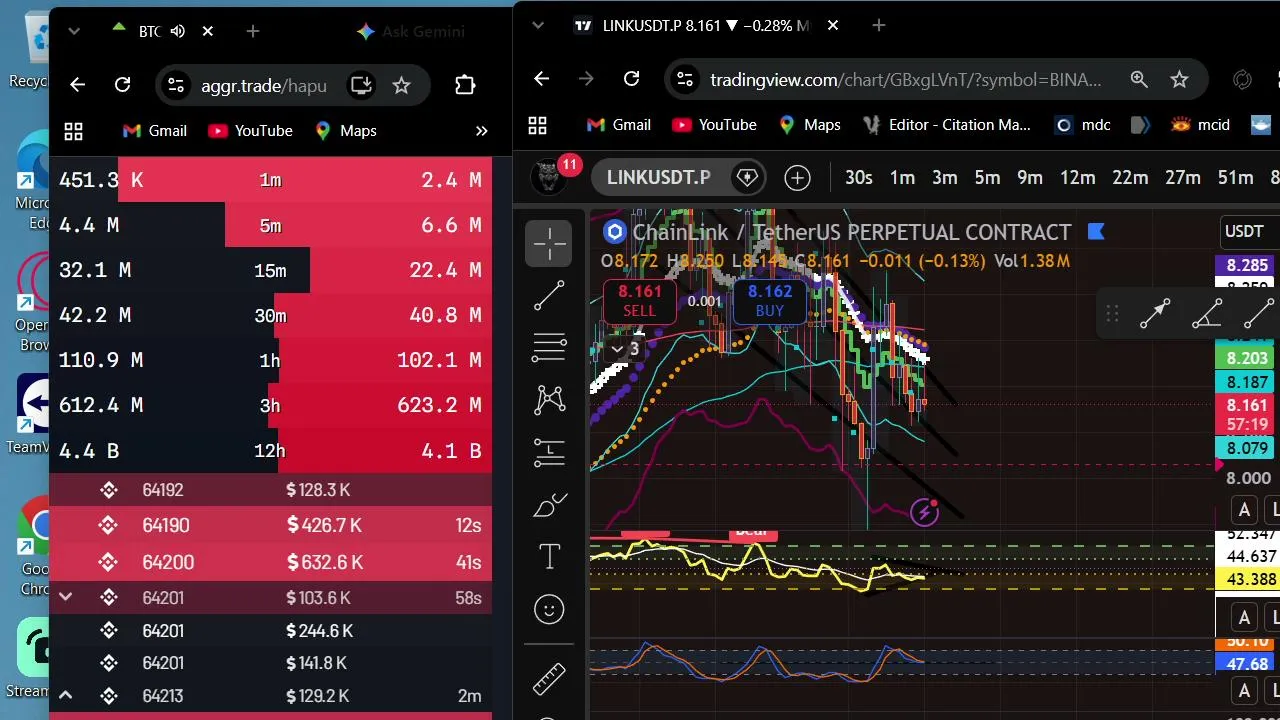Viewport: 1280px width, 720px height.
Task: Click the zoom magnifier in TradingView address bar
Action: (1139, 79)
